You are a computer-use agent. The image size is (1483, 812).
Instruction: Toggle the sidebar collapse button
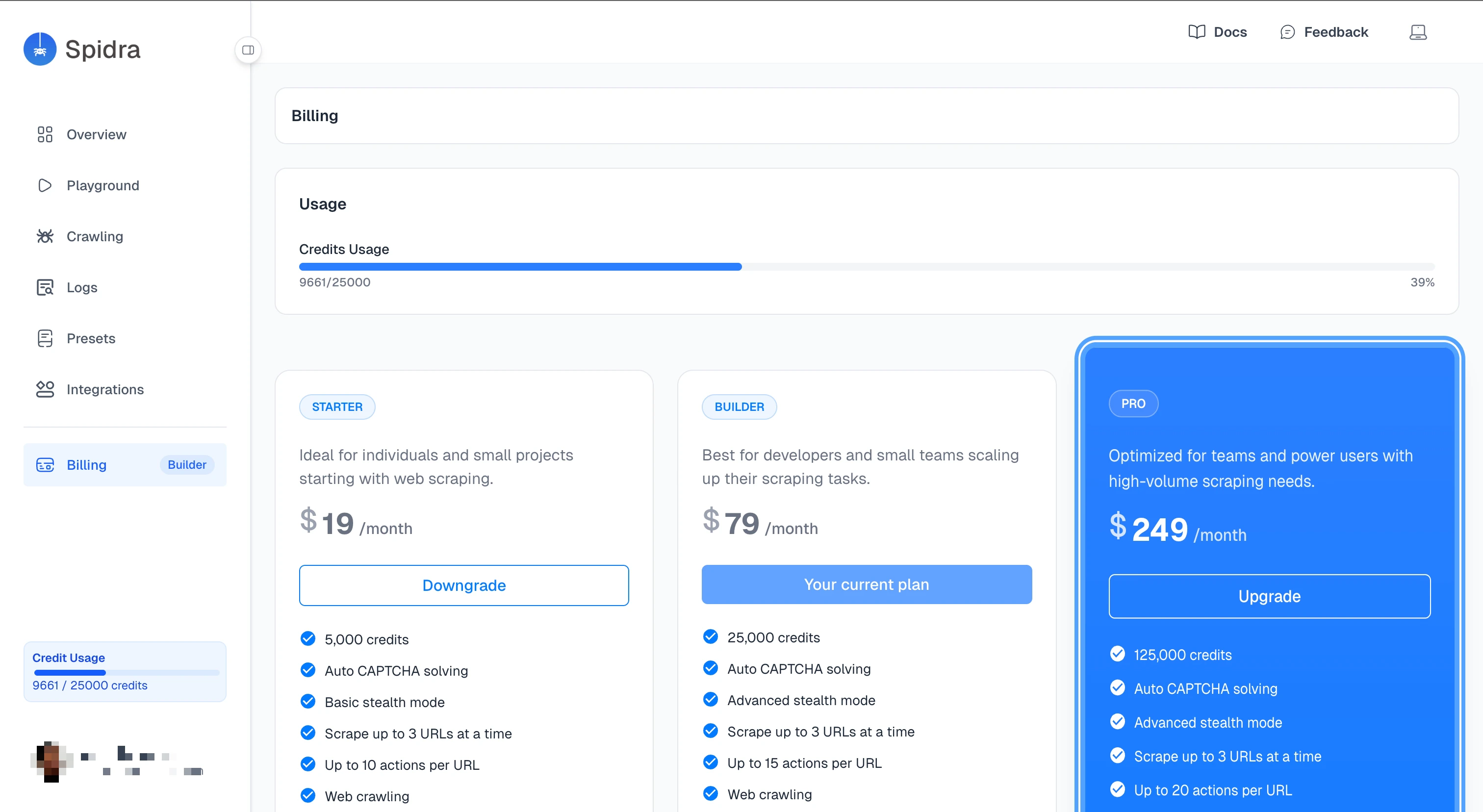(x=248, y=50)
